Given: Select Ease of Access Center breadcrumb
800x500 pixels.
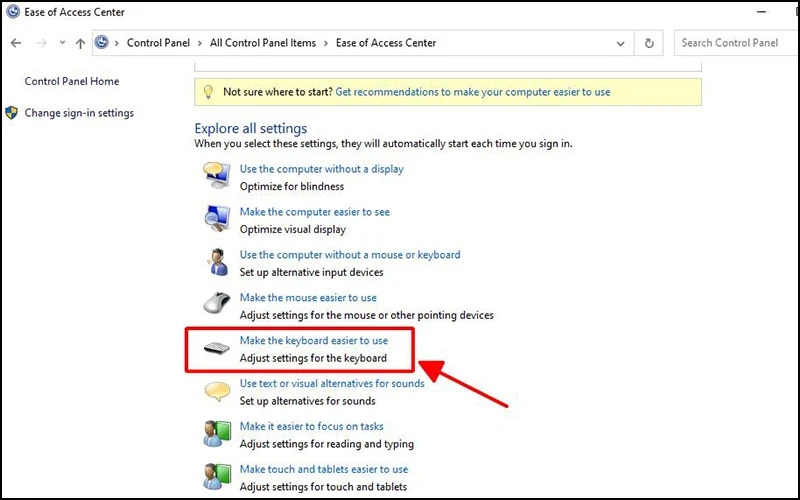Looking at the screenshot, I should pyautogui.click(x=386, y=43).
